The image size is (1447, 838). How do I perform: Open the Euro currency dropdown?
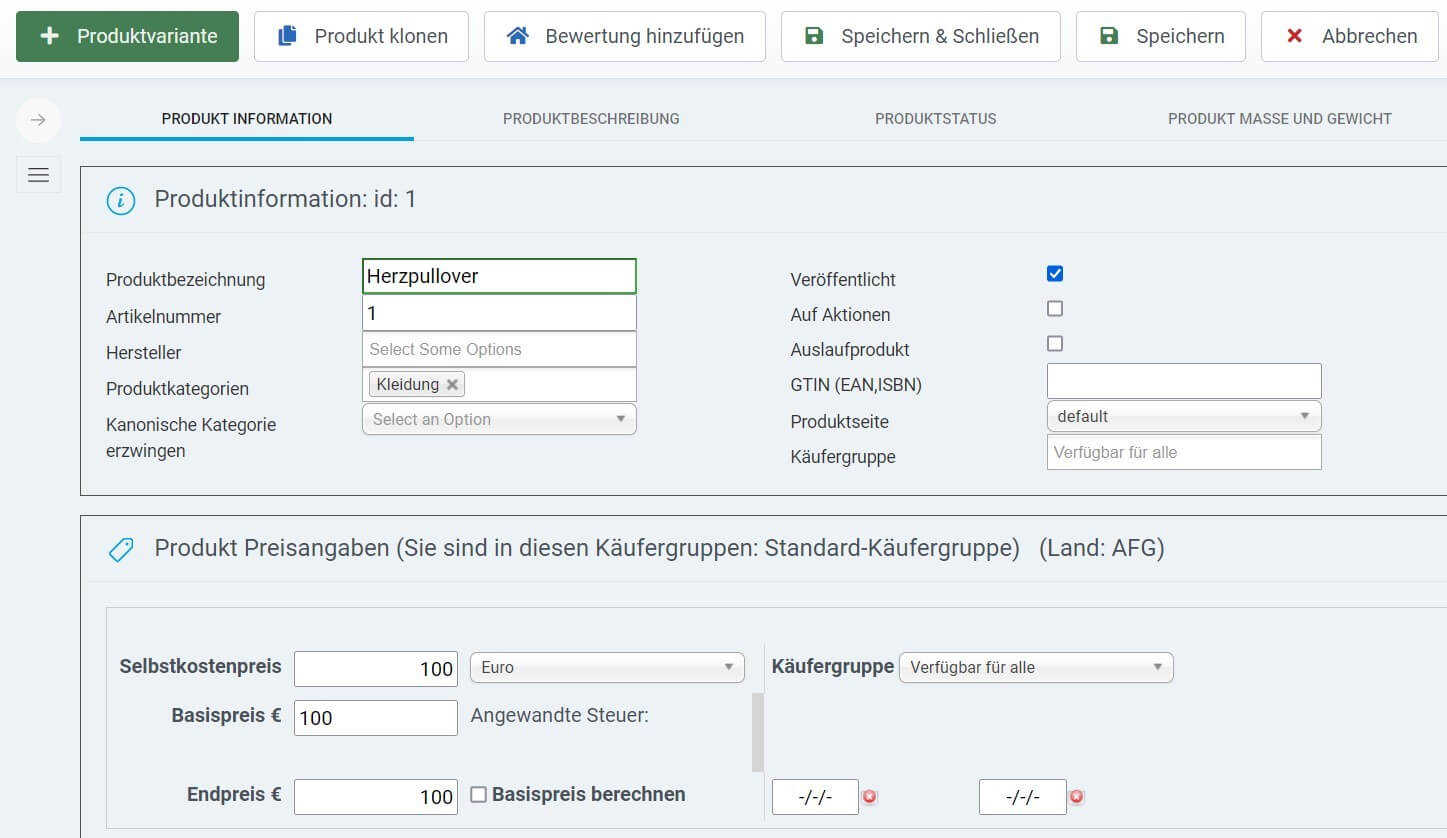(607, 667)
